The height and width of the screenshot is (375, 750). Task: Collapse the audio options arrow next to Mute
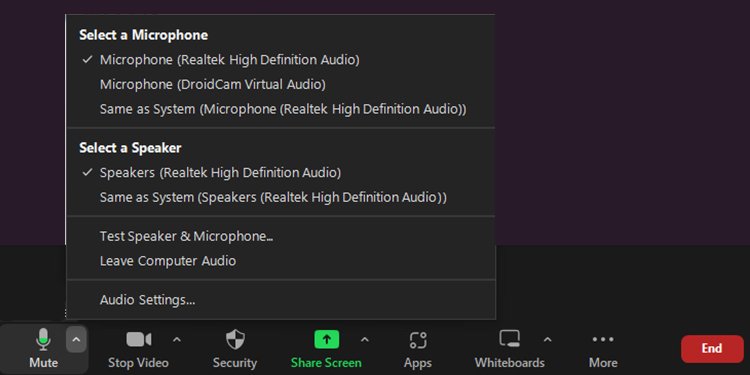[x=76, y=340]
